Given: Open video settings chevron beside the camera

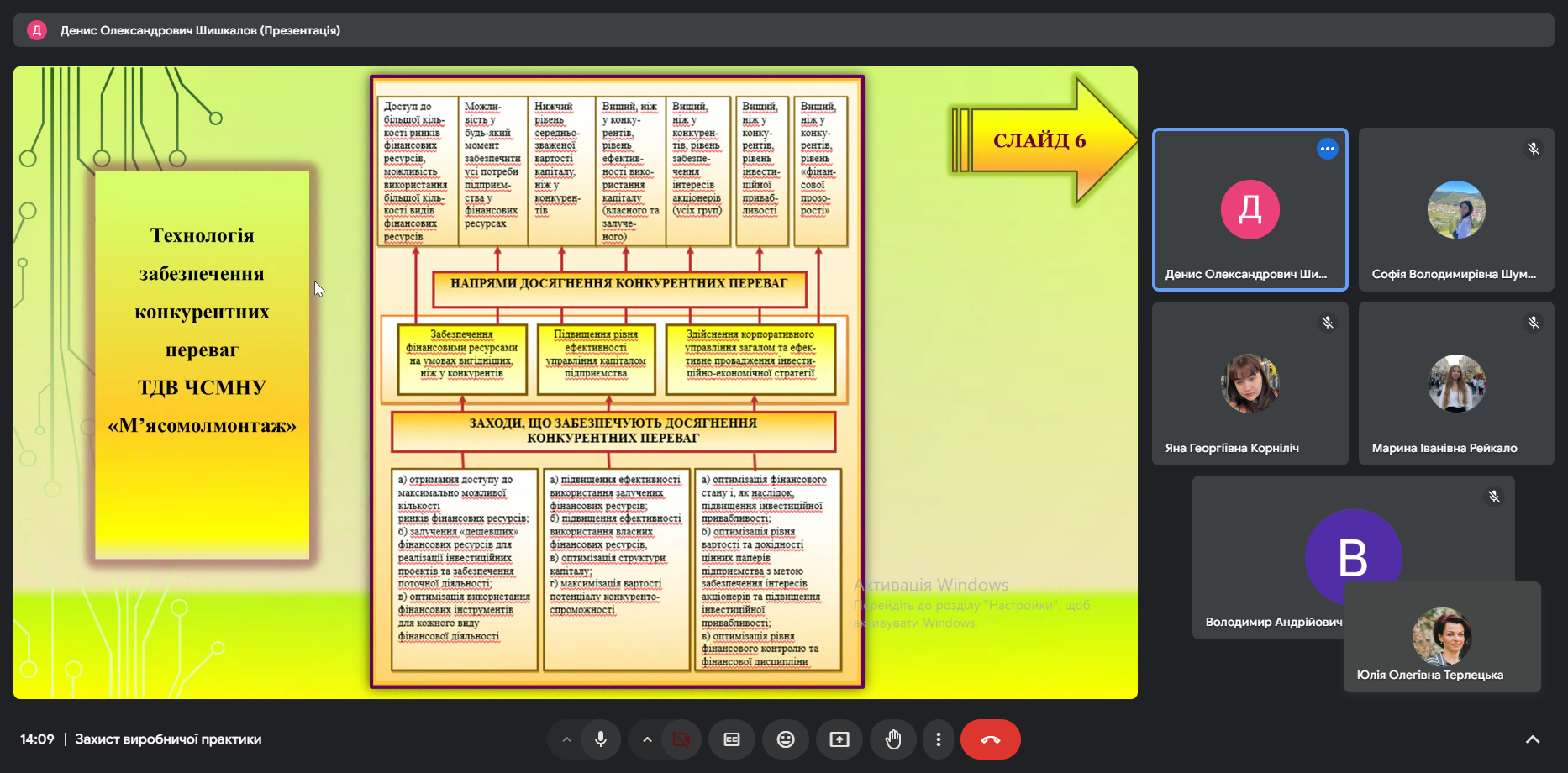Looking at the screenshot, I should [647, 739].
